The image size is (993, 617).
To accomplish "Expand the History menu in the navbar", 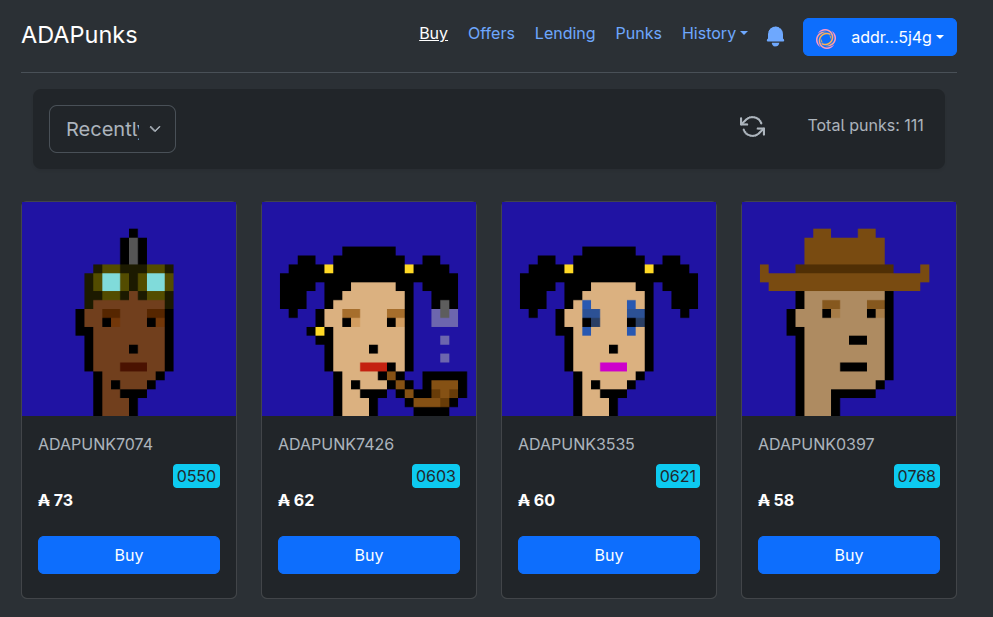I will click(x=714, y=33).
